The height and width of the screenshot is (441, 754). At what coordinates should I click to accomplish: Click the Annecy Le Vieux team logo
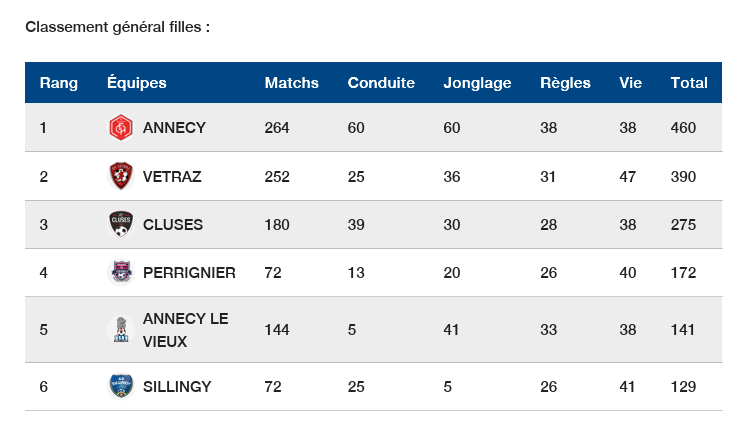tap(120, 330)
